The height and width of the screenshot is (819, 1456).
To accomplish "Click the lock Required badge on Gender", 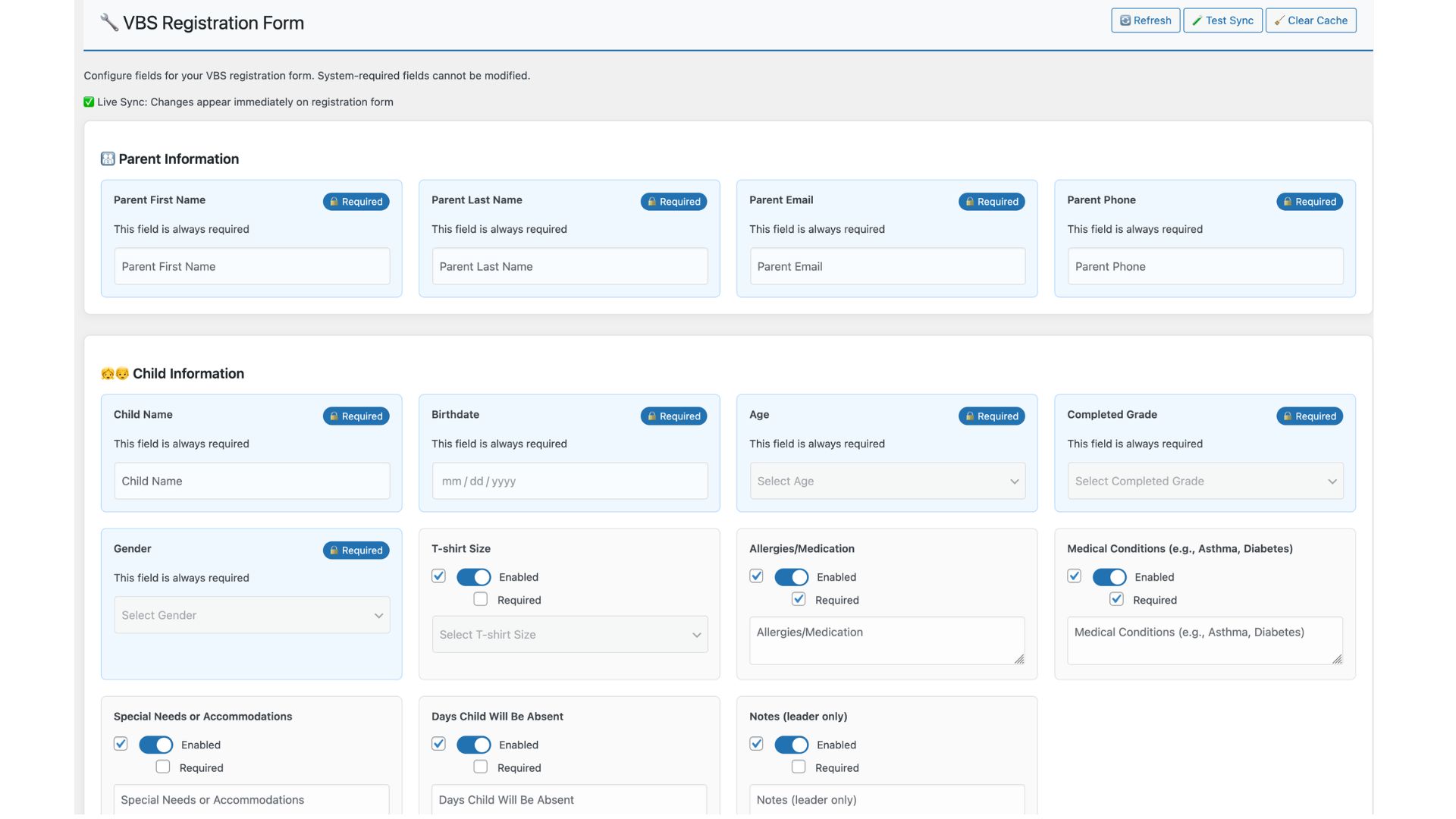I will click(x=356, y=551).
